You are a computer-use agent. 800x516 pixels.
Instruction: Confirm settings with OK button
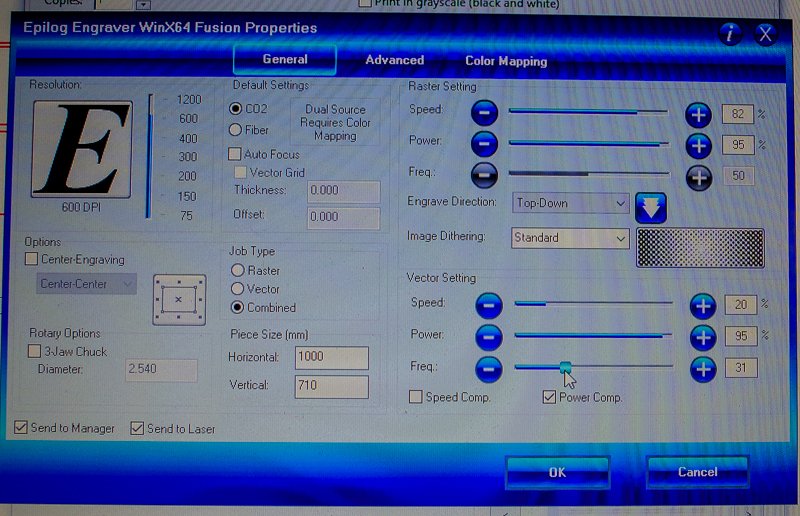coord(557,473)
